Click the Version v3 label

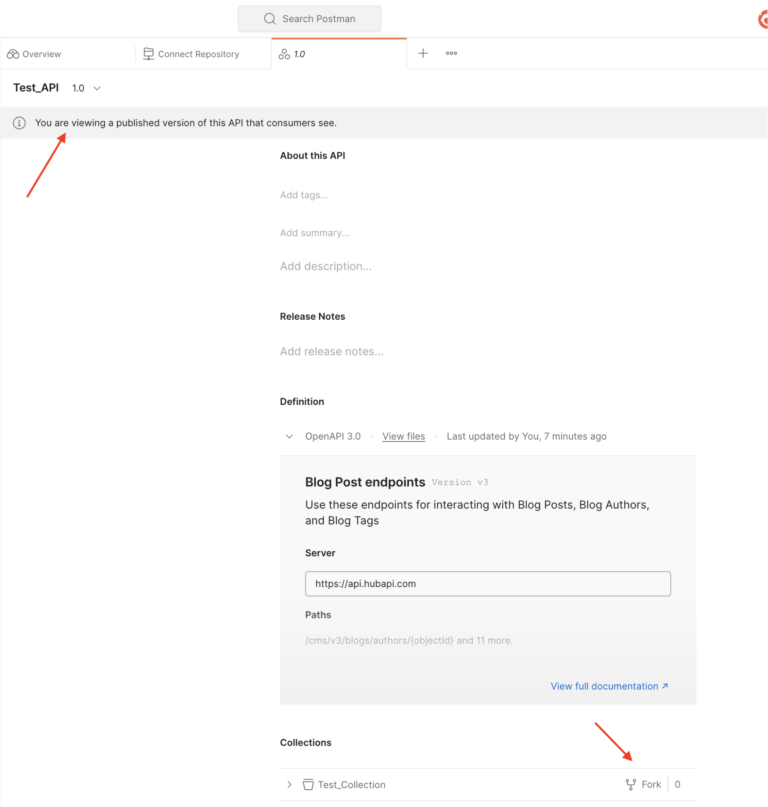(460, 482)
